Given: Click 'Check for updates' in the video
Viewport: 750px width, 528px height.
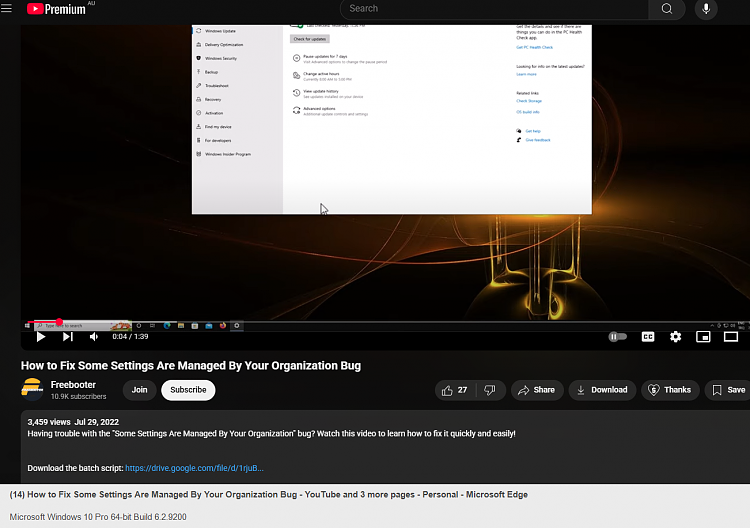Looking at the screenshot, I should (x=309, y=39).
